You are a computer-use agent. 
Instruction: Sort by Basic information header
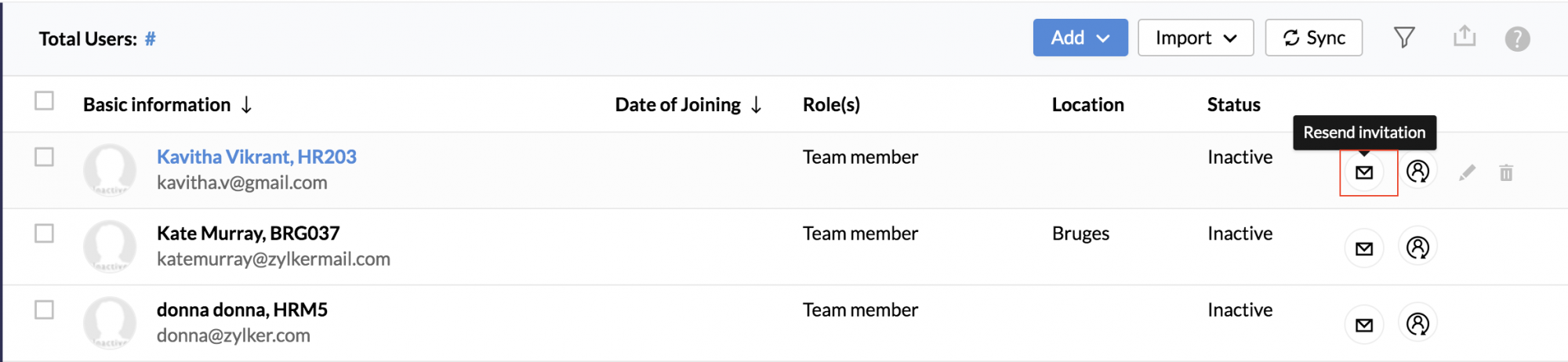[168, 105]
